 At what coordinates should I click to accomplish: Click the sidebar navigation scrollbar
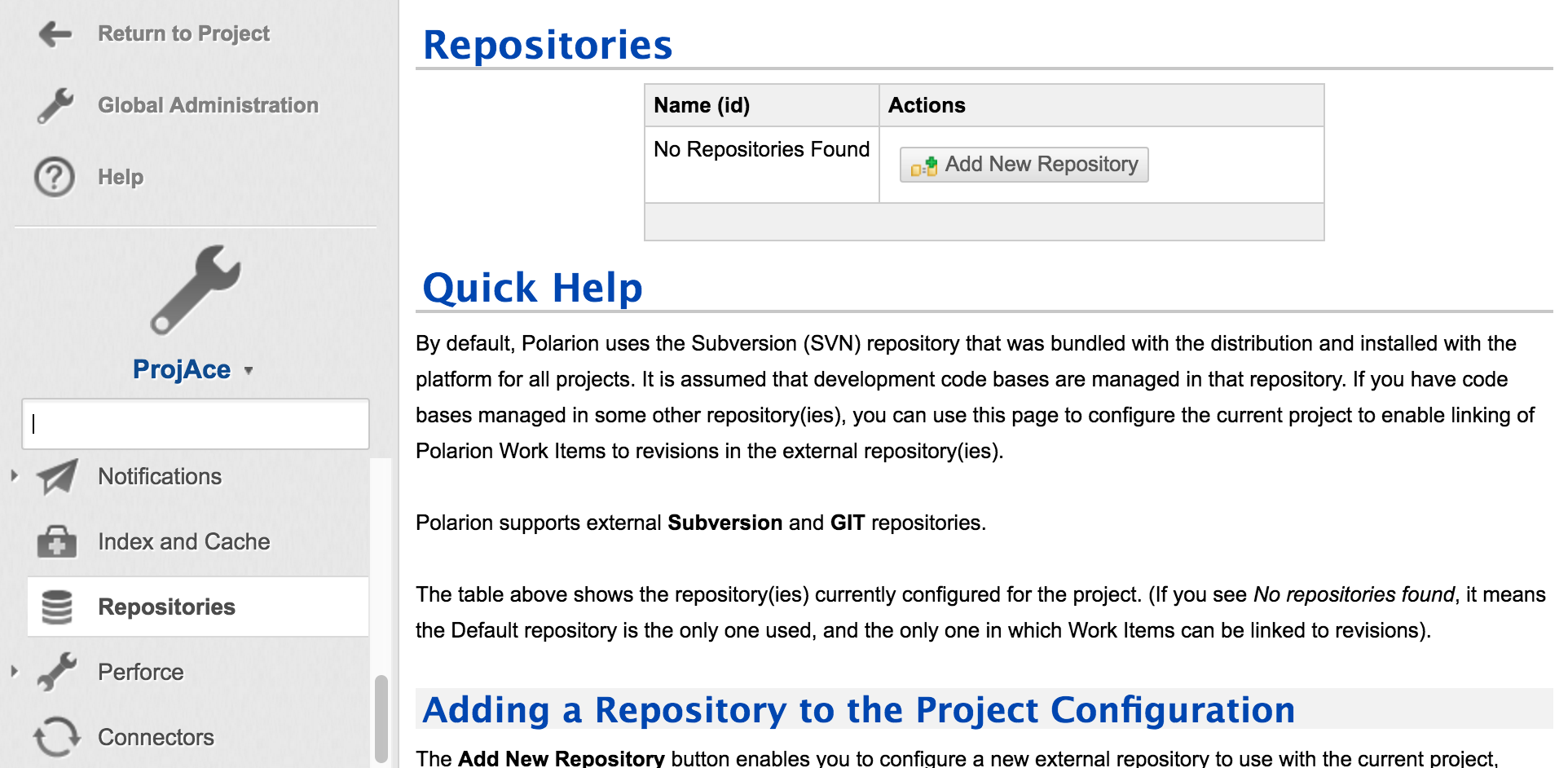381,717
